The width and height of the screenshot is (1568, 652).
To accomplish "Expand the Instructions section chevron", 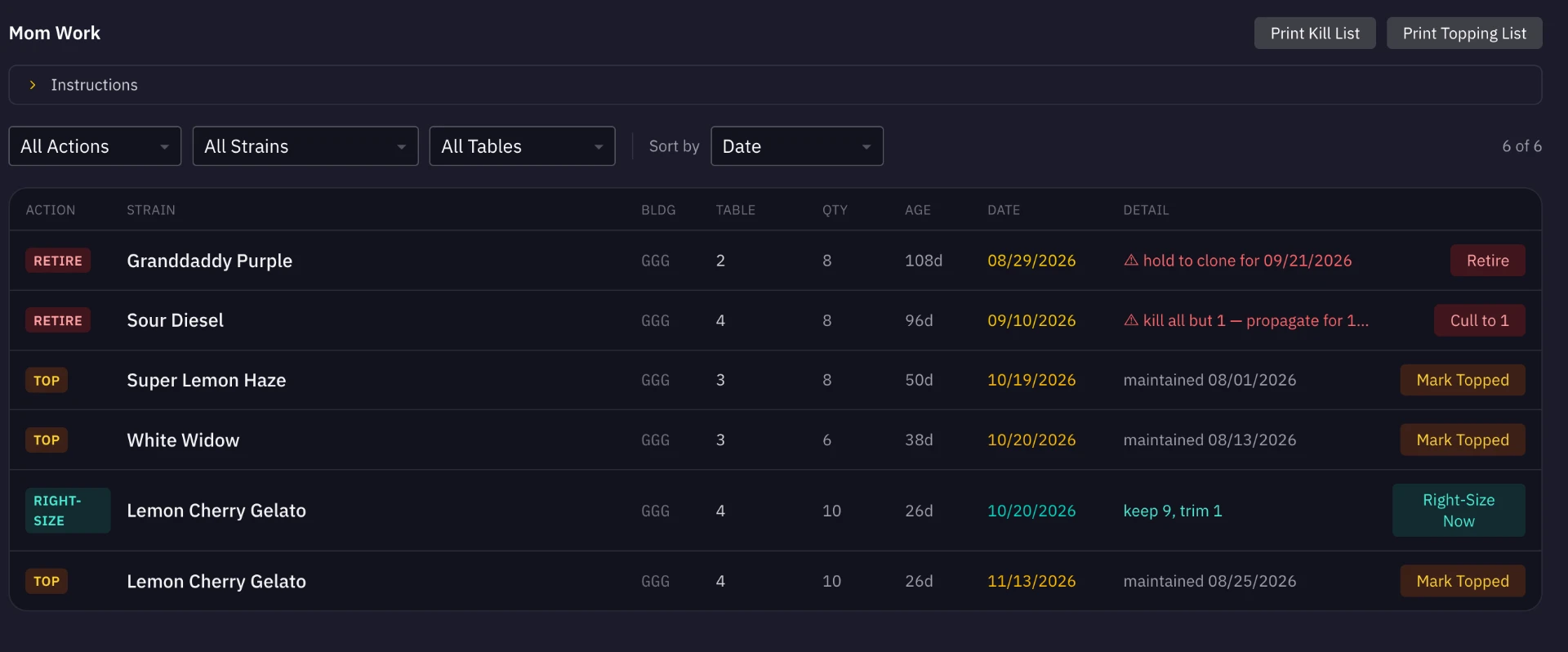I will click(x=33, y=85).
